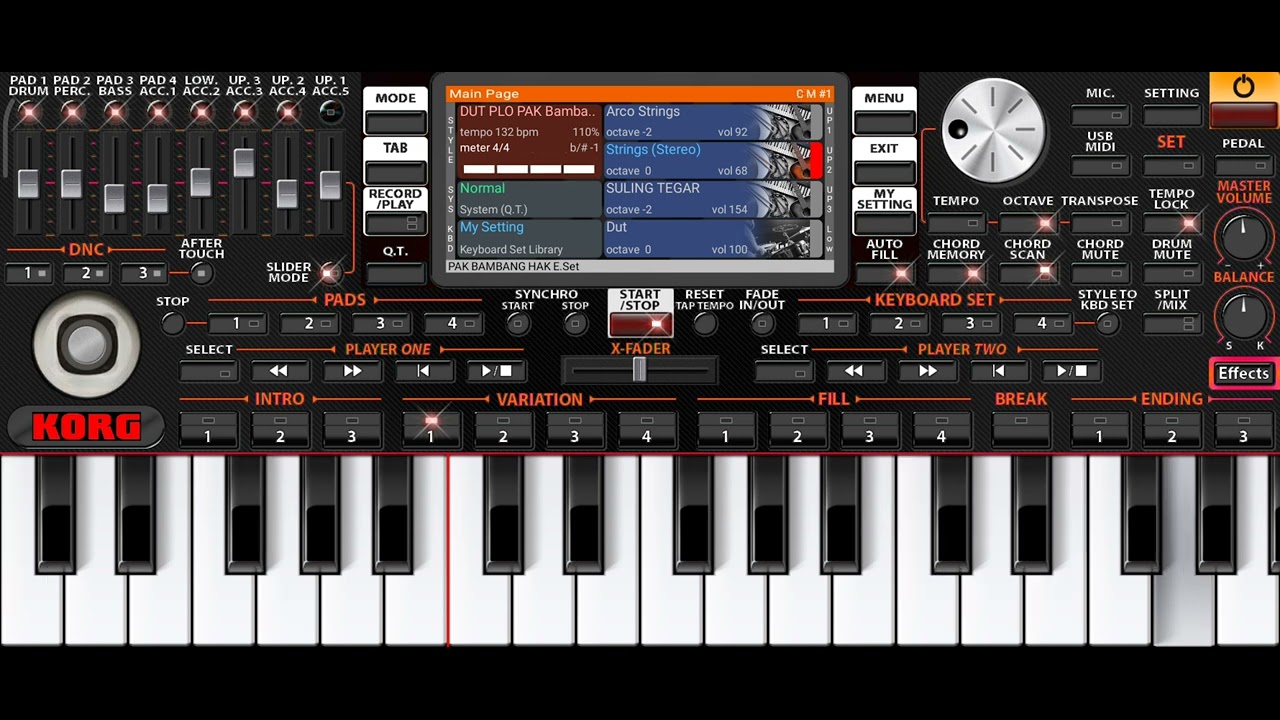Move the X-FADER slider

point(639,371)
